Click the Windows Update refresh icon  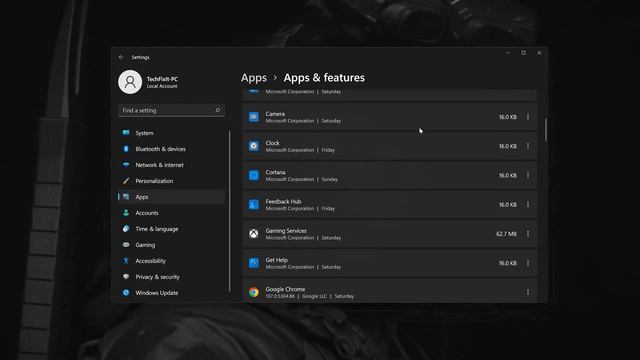(126, 292)
